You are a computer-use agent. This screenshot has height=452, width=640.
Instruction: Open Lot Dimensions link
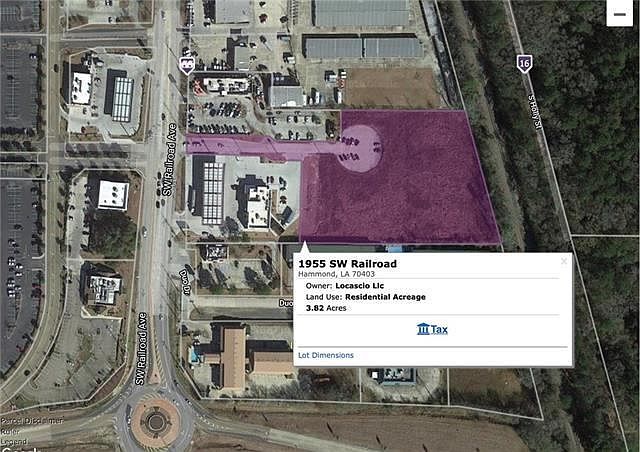326,355
